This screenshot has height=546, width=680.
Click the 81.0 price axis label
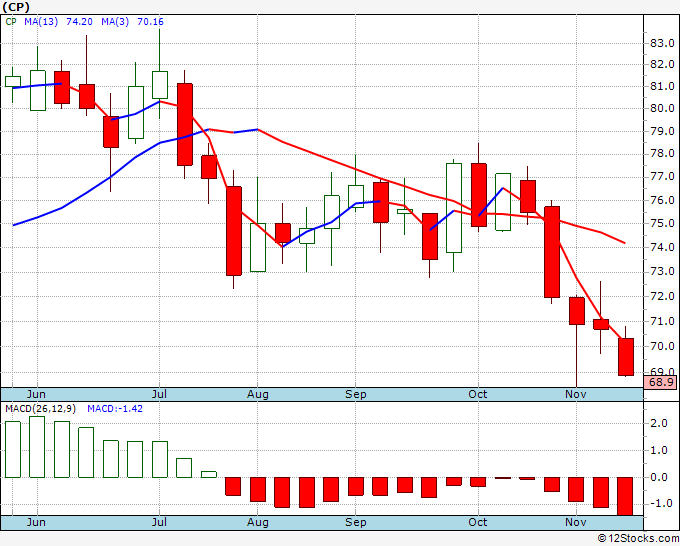click(662, 86)
